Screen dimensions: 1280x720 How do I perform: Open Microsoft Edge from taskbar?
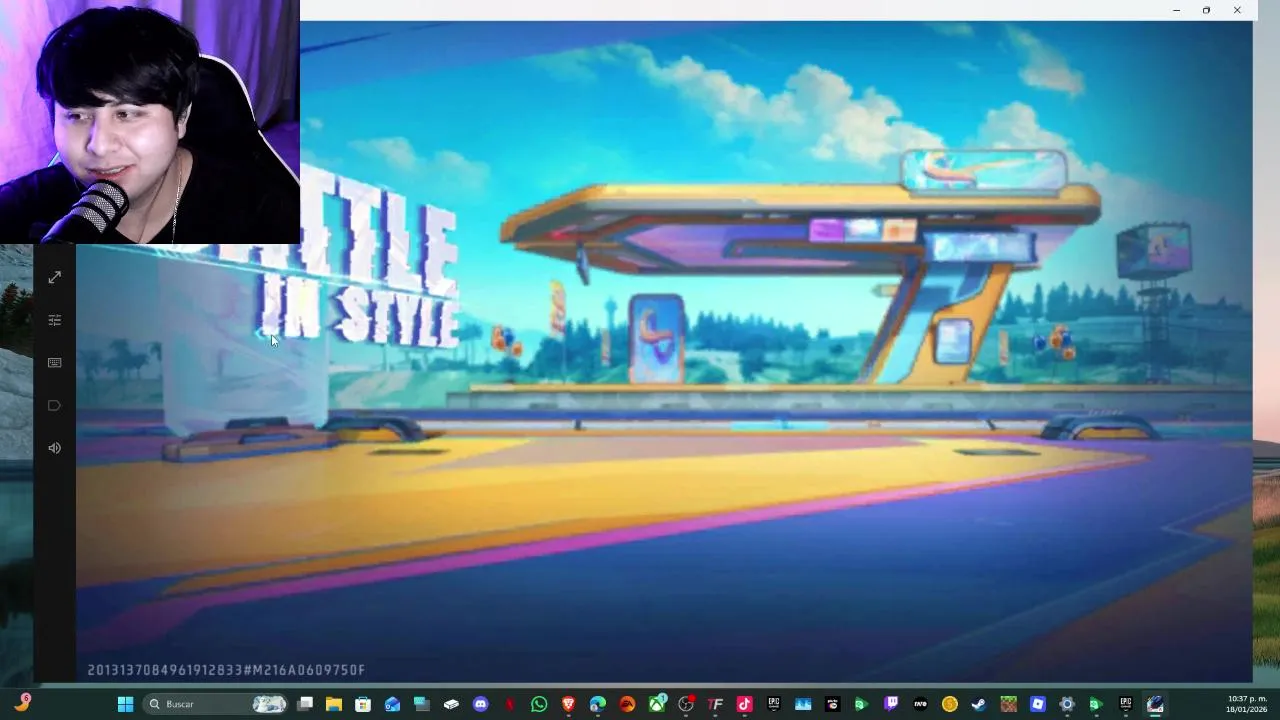(598, 704)
